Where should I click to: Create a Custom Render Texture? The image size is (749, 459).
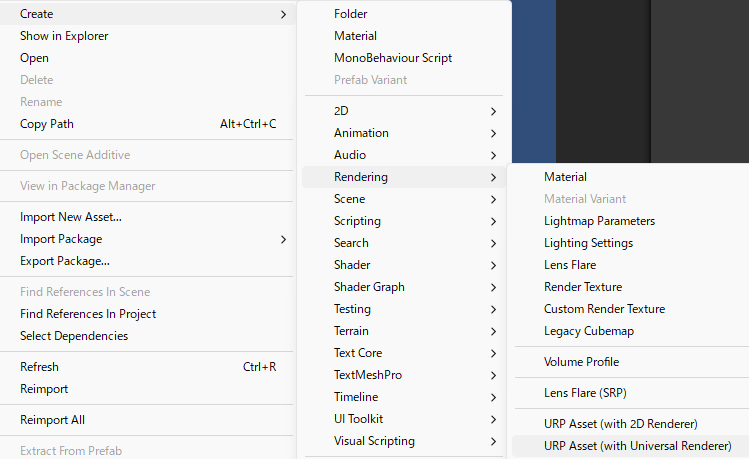click(603, 309)
